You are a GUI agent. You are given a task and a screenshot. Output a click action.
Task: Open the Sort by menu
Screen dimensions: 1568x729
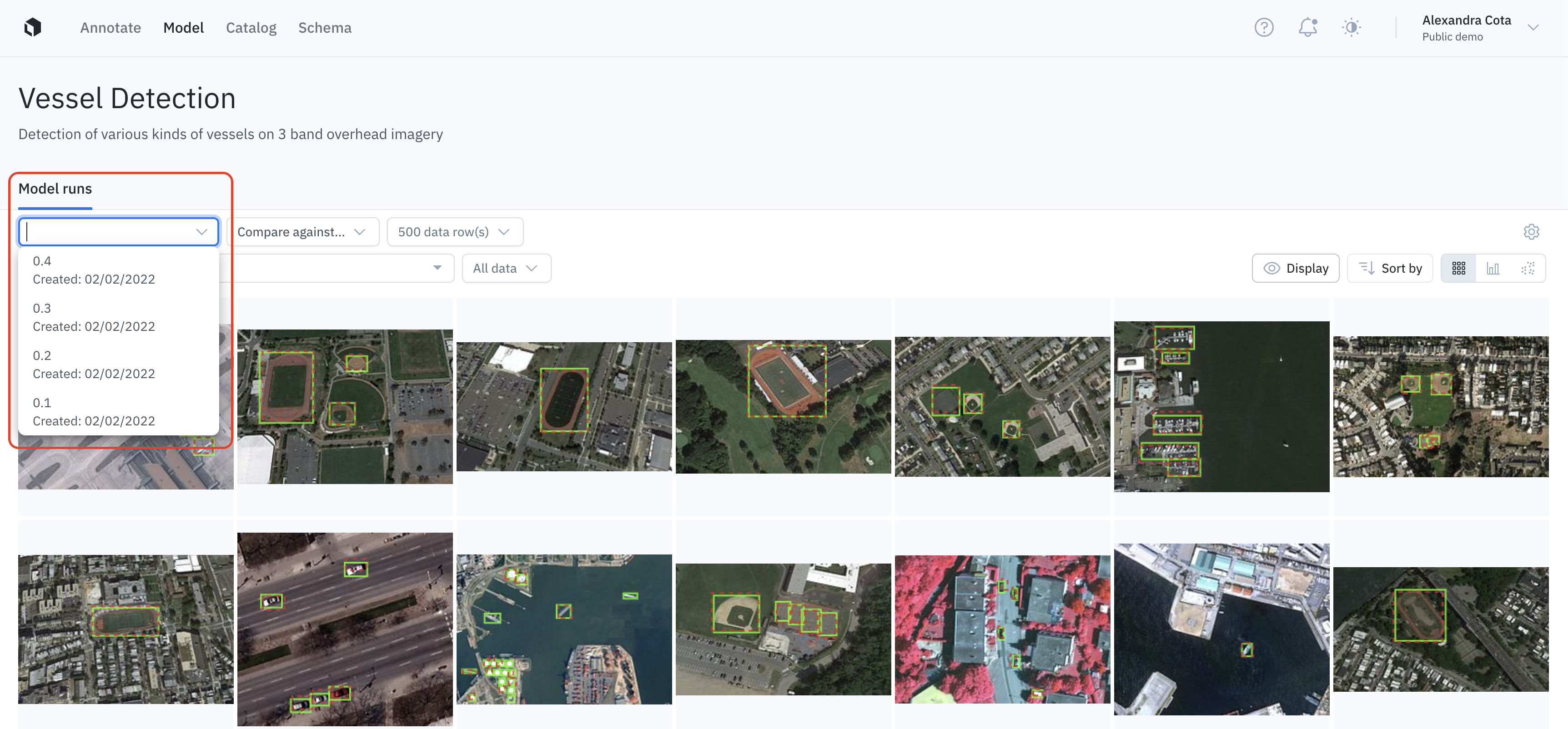(1390, 268)
